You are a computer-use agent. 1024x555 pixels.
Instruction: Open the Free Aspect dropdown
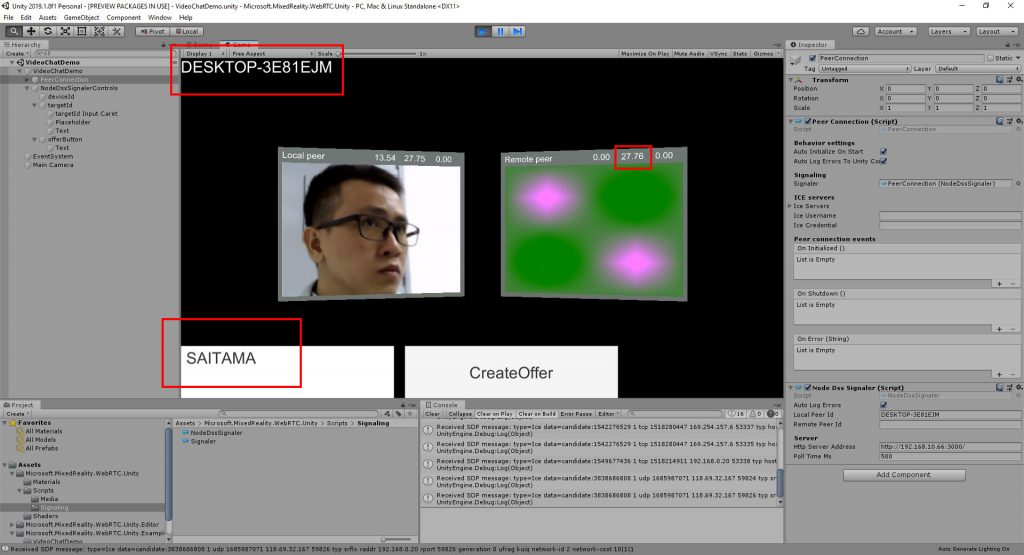pyautogui.click(x=272, y=54)
